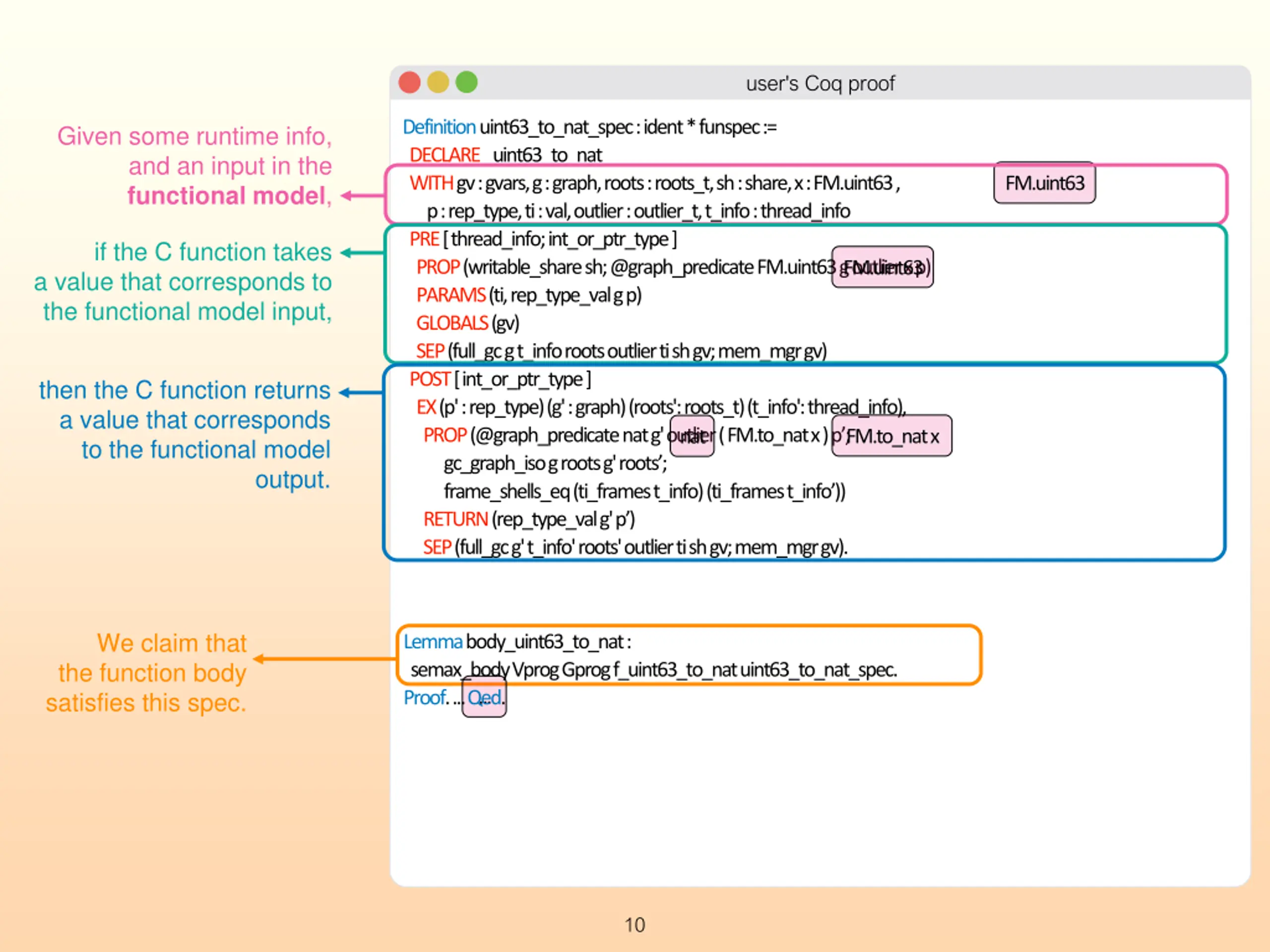Click "(rep_type_val g' p')" return value
Image resolution: width=1270 pixels, height=952 pixels.
pos(563,519)
